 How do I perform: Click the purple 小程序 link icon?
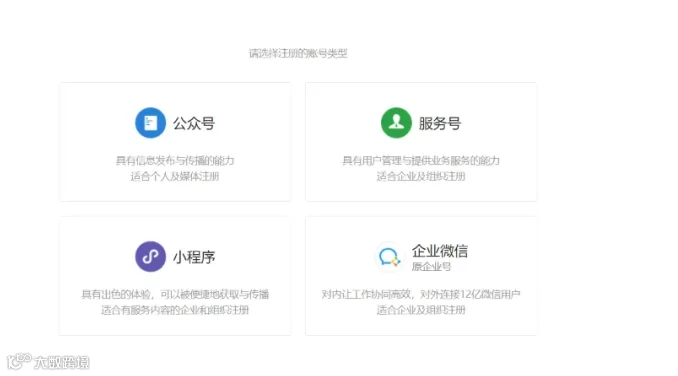(150, 257)
